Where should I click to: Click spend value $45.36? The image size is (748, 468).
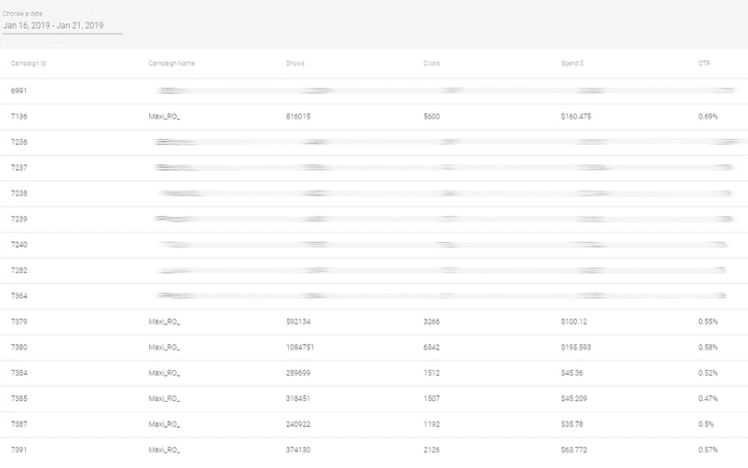coord(572,373)
